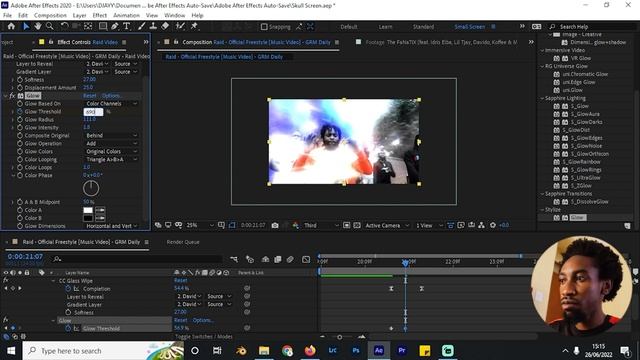Select the Clone Stamp tool
Screen dimensions: 640x360
153,27
